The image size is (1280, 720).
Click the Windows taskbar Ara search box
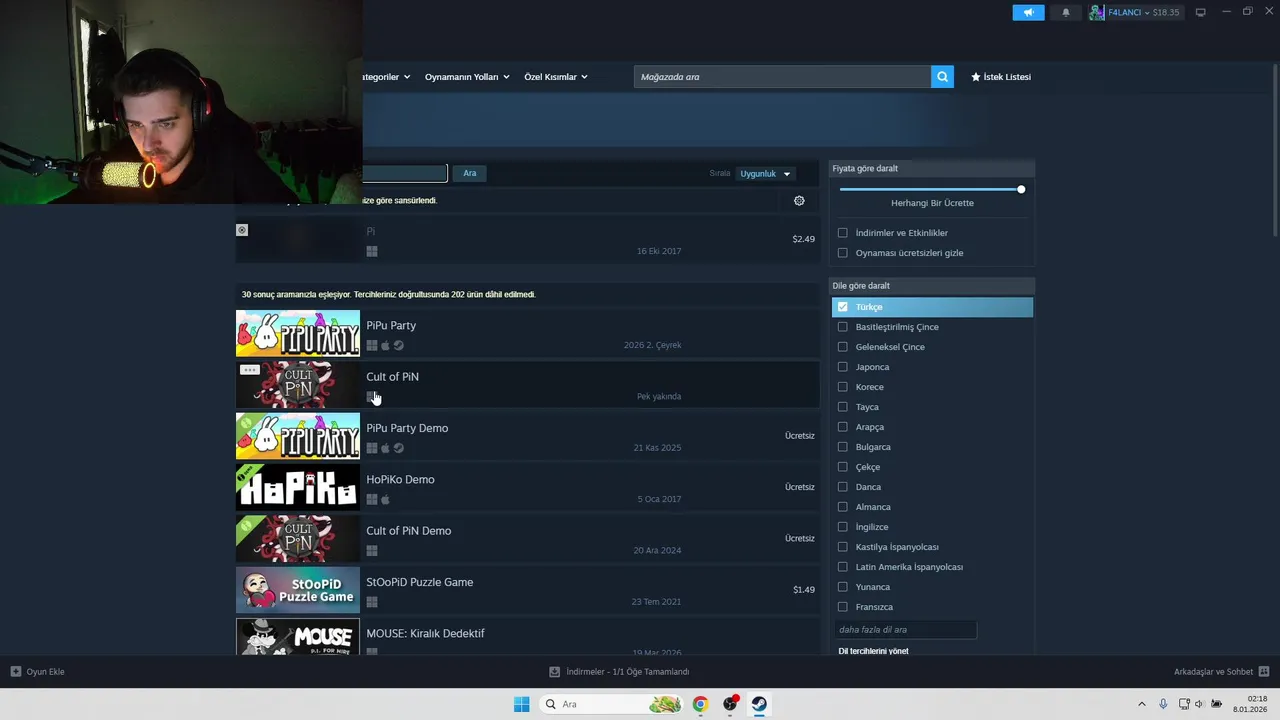[x=612, y=704]
